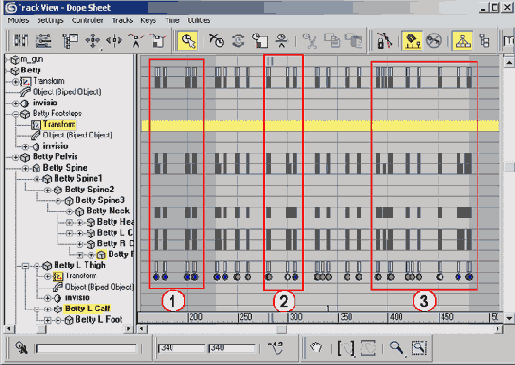Select the Zoom magnifier tool
This screenshot has width=515, height=365.
(x=396, y=348)
